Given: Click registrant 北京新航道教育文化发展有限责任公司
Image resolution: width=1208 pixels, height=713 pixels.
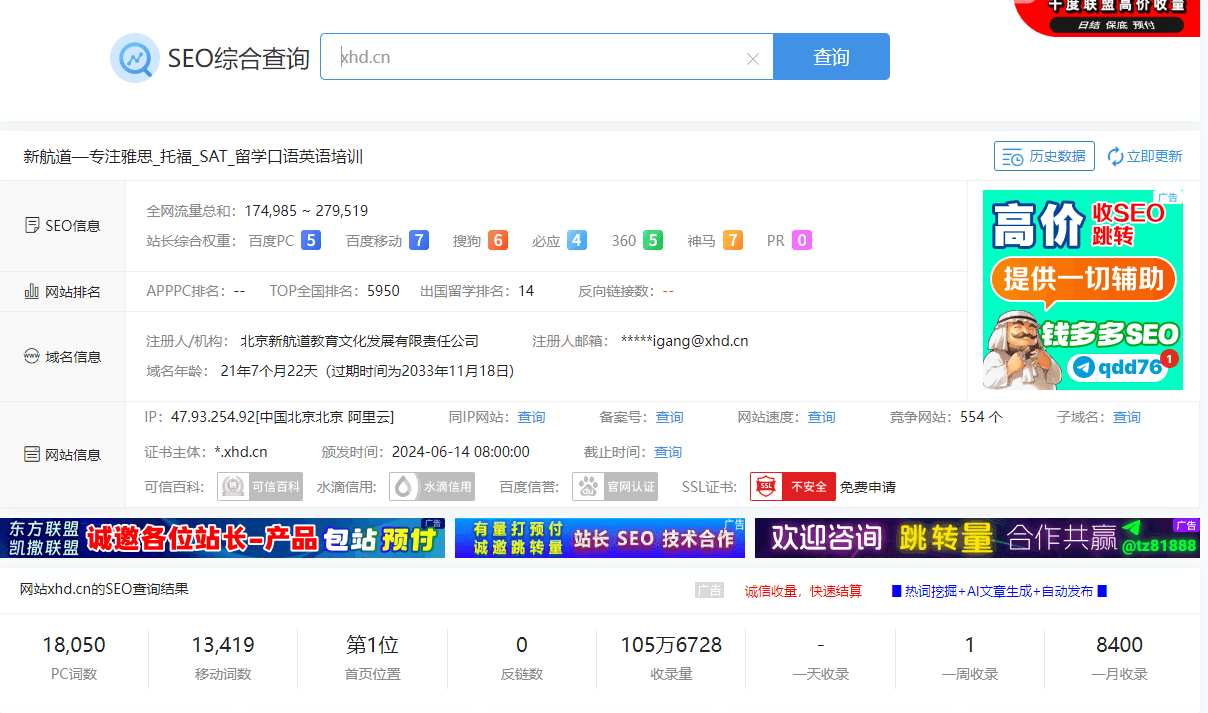Looking at the screenshot, I should pyautogui.click(x=360, y=341).
